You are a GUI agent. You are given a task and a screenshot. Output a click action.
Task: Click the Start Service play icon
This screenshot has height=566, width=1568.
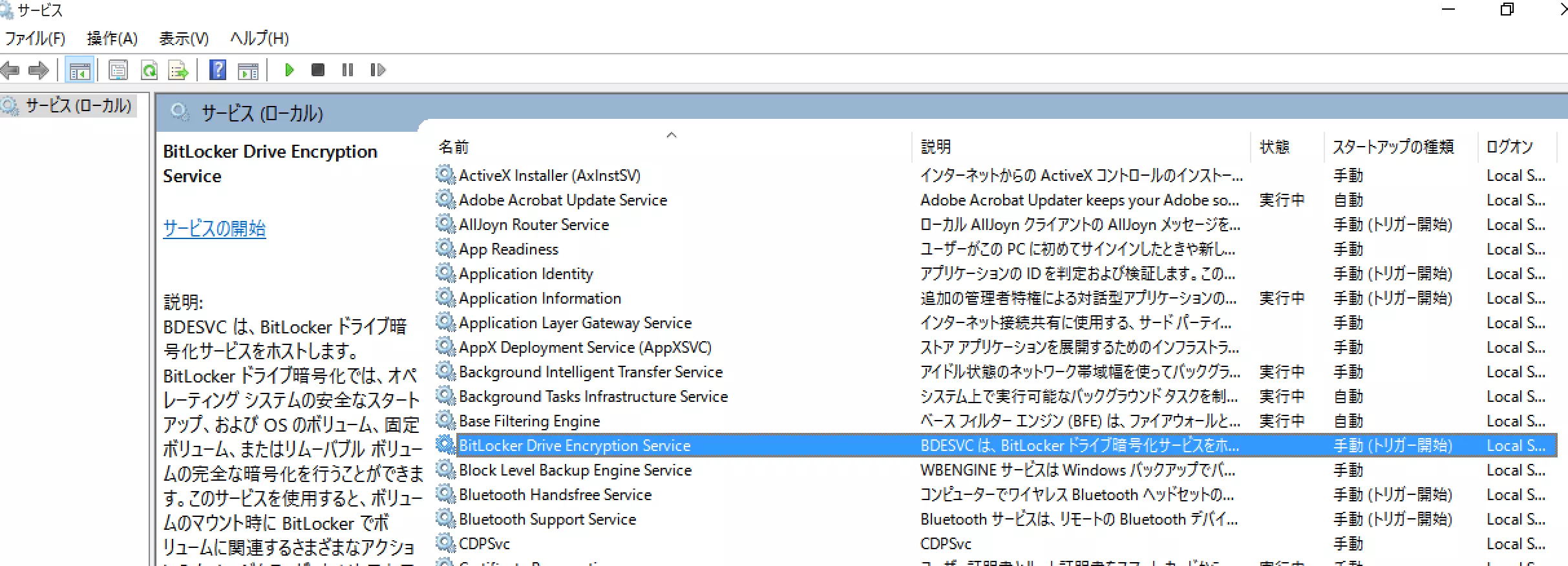pyautogui.click(x=289, y=70)
